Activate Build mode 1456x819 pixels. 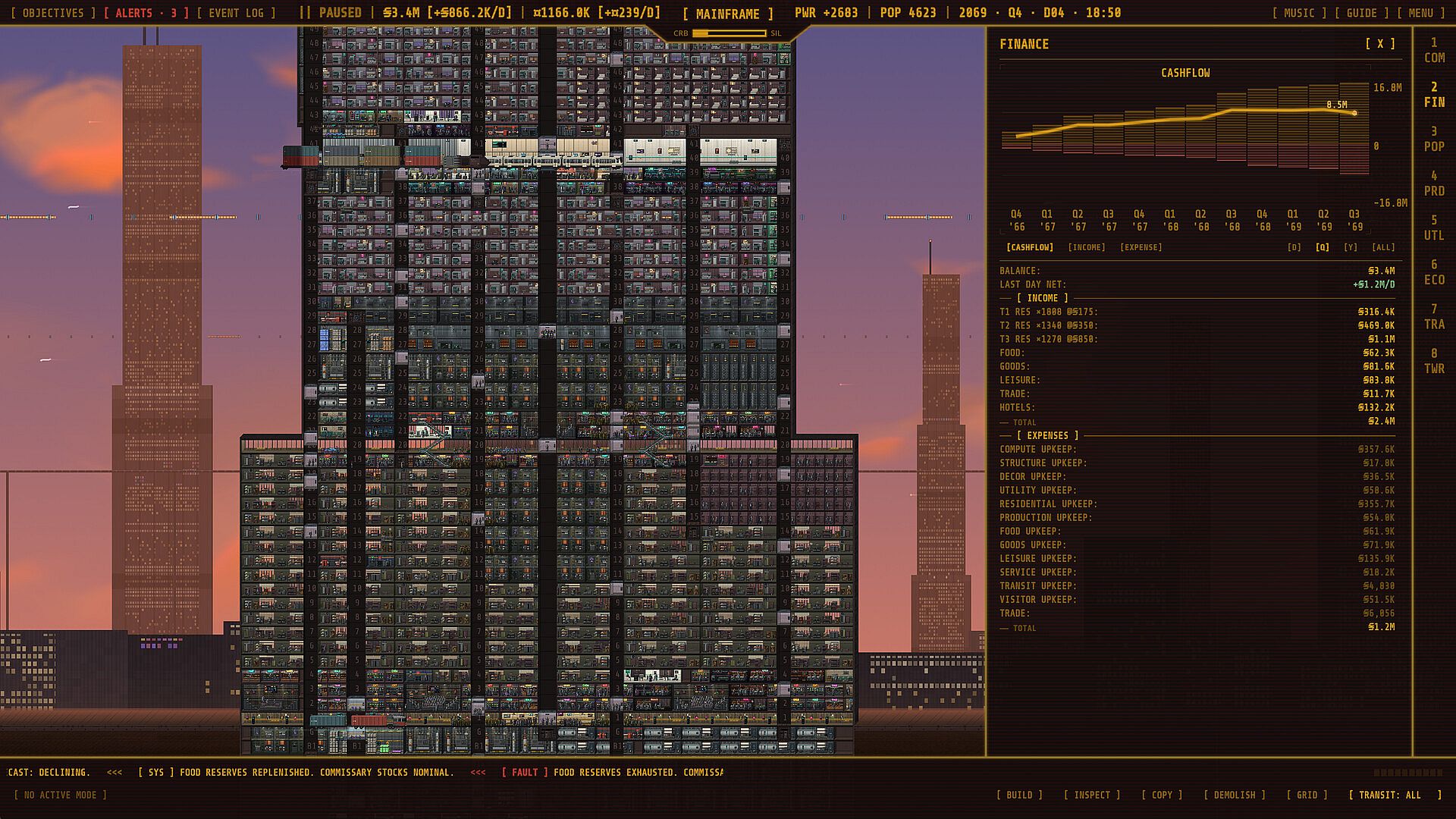(1019, 795)
